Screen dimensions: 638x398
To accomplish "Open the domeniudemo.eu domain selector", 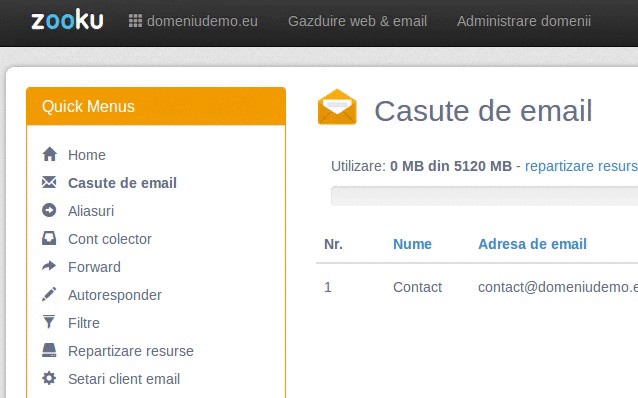I will (x=193, y=21).
